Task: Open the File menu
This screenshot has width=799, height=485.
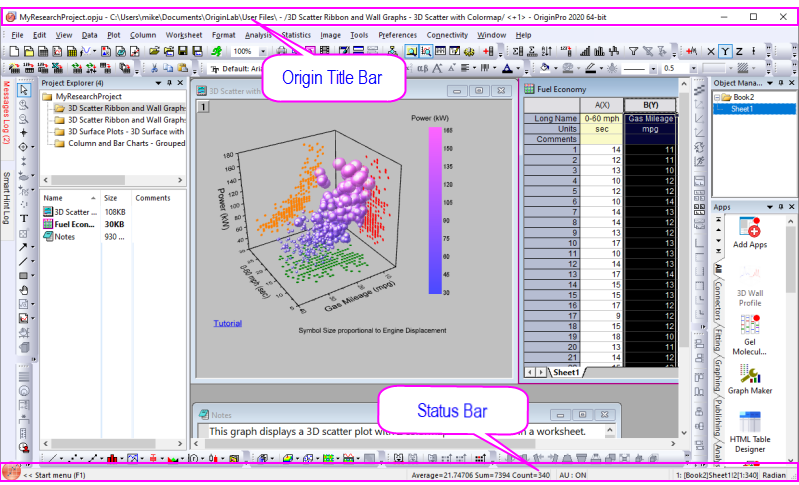Action: [17, 35]
